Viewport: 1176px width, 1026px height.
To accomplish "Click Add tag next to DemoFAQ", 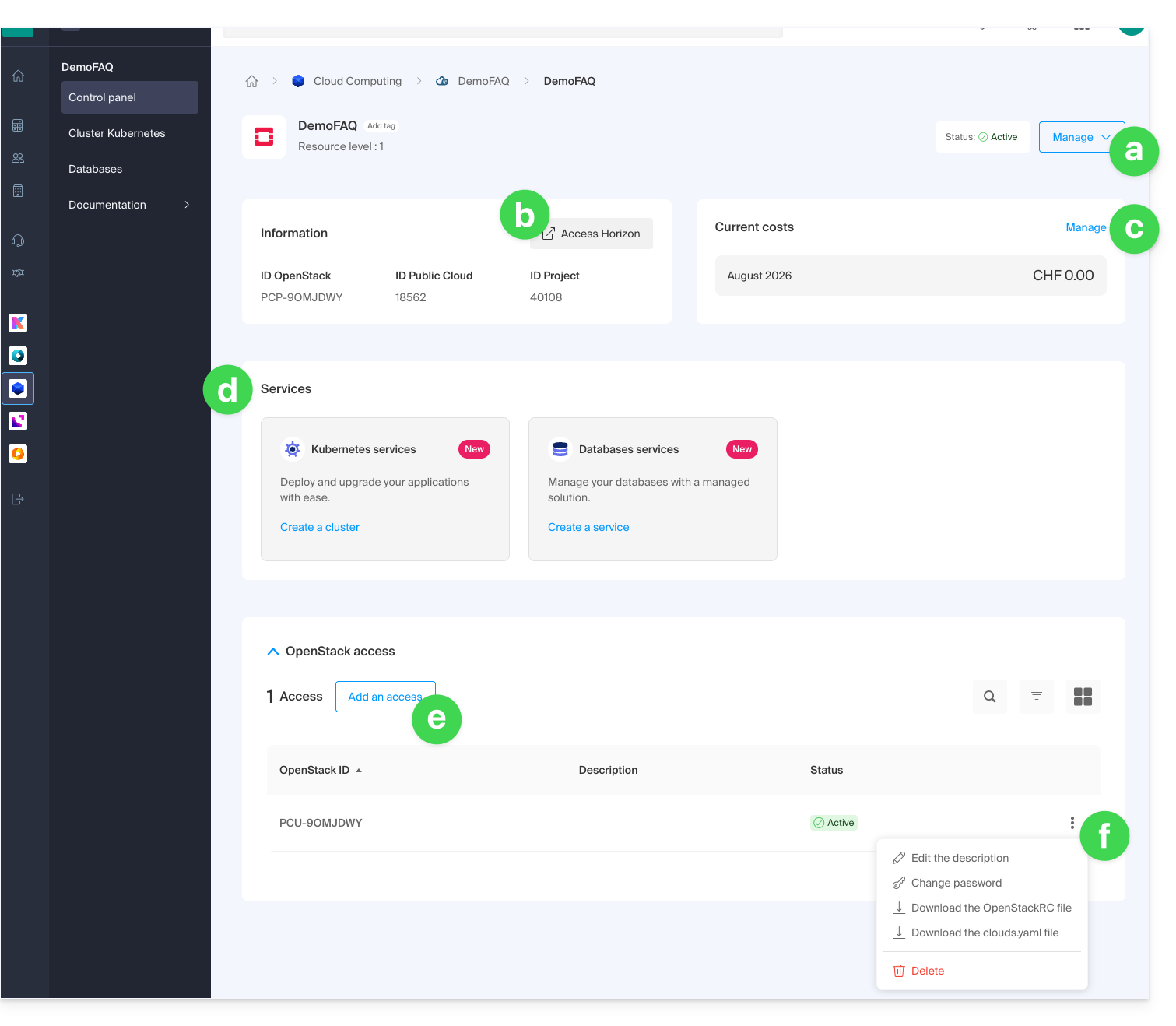I will [x=381, y=126].
